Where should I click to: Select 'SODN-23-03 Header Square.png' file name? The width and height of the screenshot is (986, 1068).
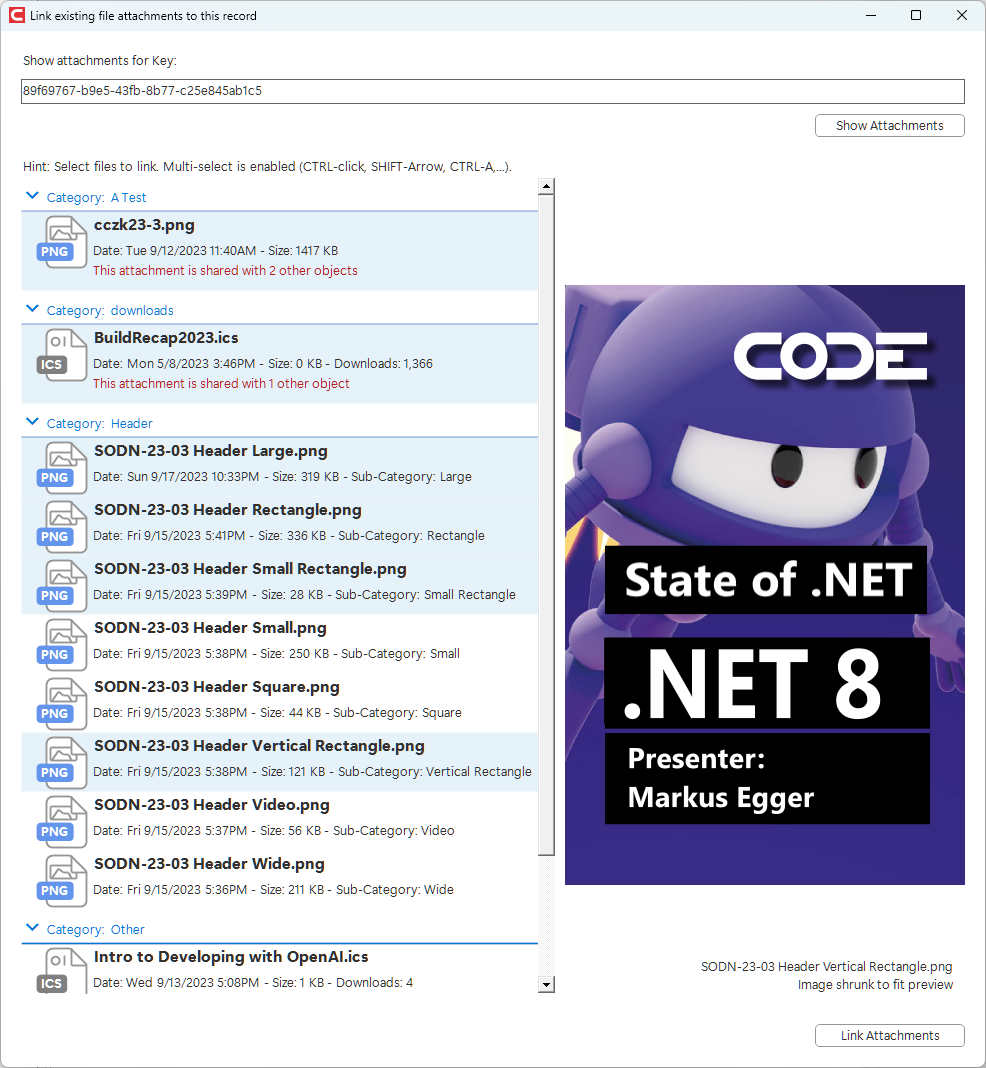pyautogui.click(x=217, y=687)
